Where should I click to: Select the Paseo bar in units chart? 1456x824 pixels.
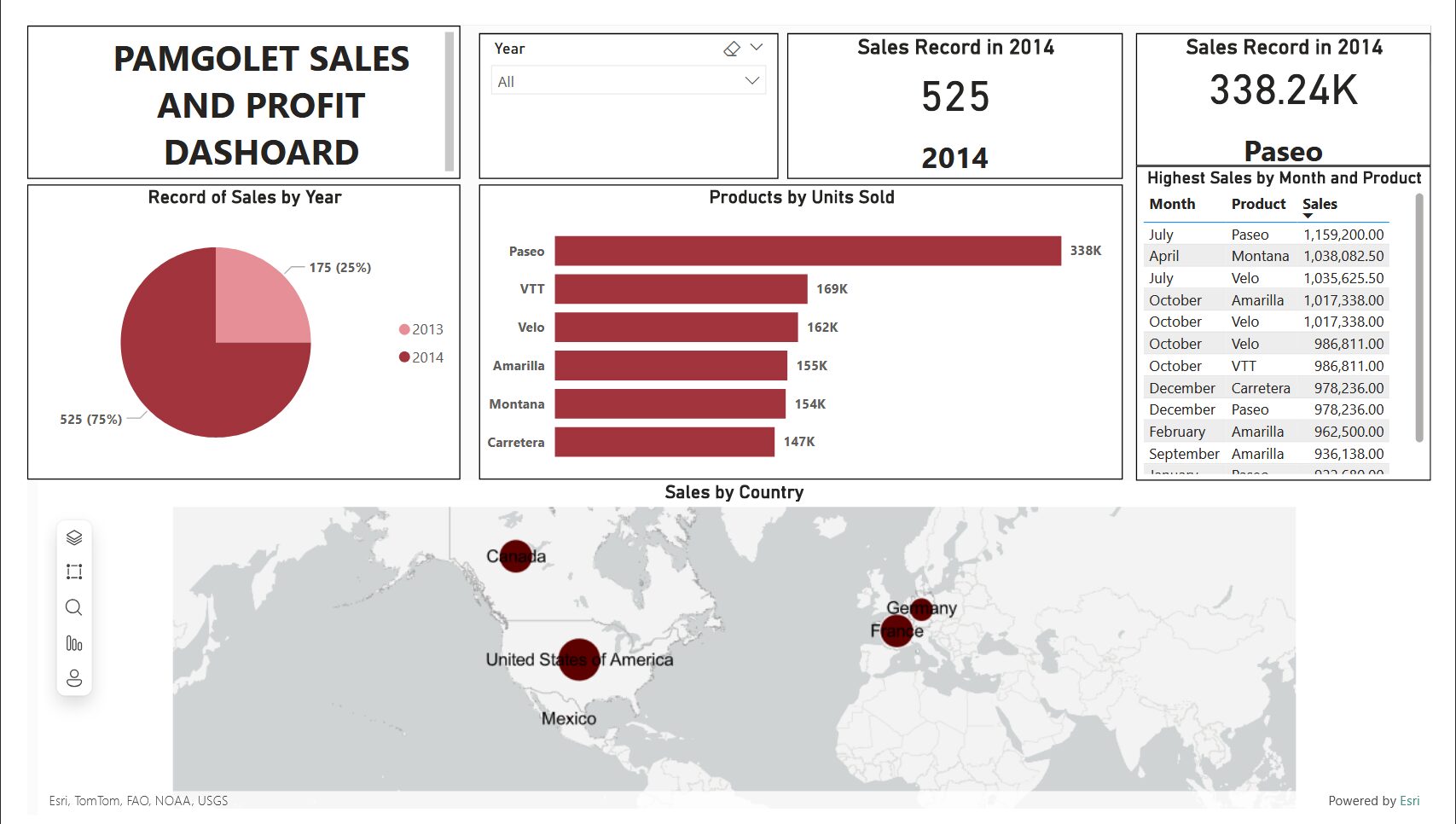(807, 251)
